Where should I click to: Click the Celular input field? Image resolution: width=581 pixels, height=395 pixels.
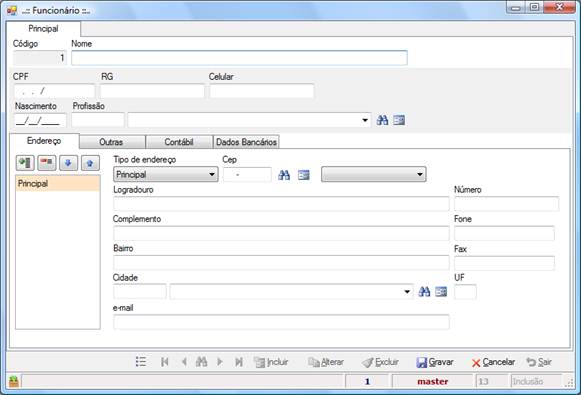point(262,91)
